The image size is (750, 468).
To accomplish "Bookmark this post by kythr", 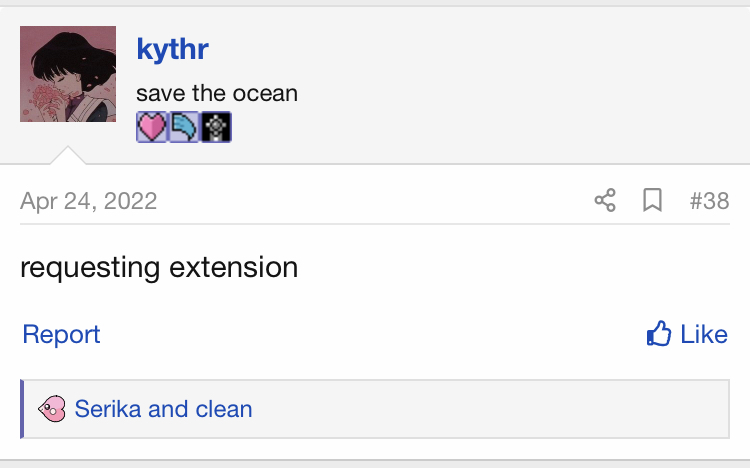I will click(x=652, y=200).
